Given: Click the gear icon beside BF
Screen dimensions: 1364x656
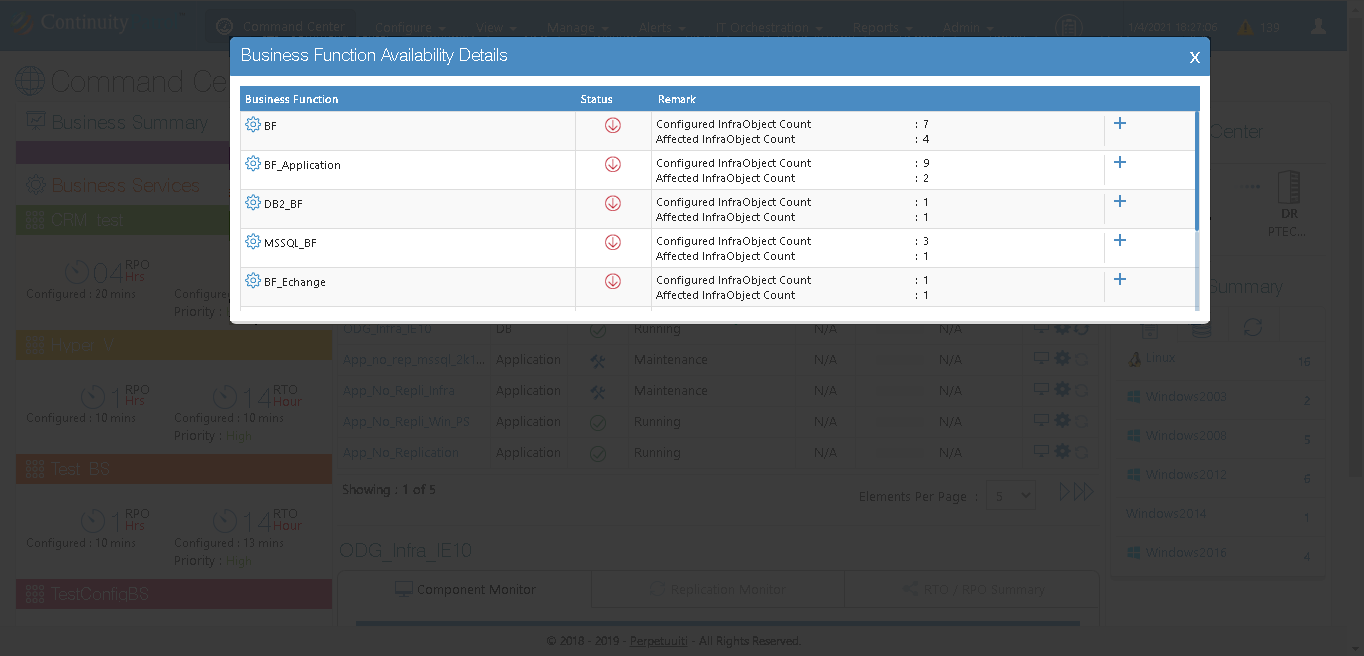Looking at the screenshot, I should (x=253, y=125).
